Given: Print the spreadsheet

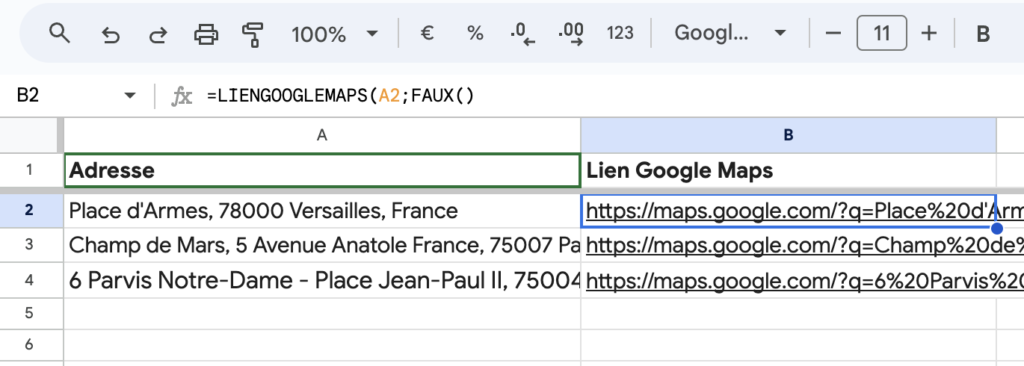Looking at the screenshot, I should click(206, 34).
